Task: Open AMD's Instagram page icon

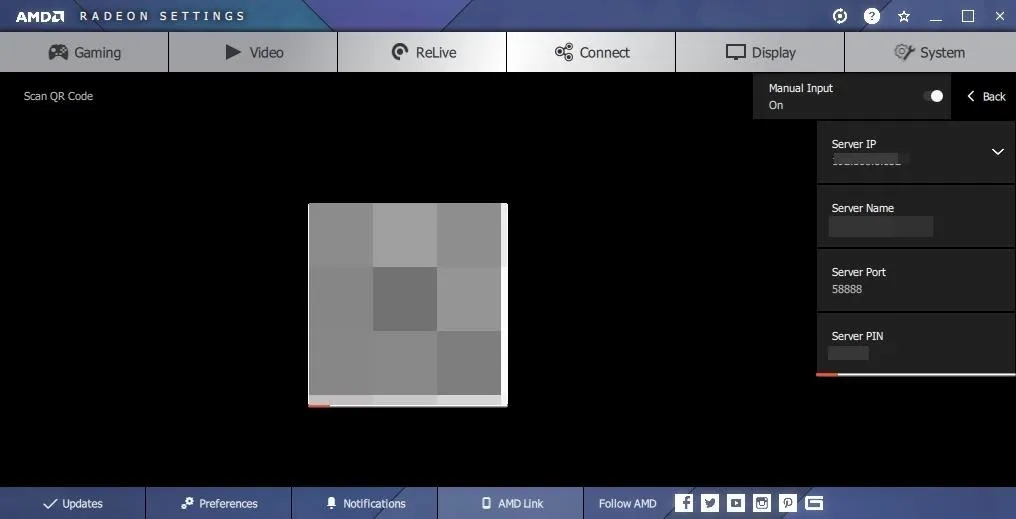Action: click(x=762, y=503)
